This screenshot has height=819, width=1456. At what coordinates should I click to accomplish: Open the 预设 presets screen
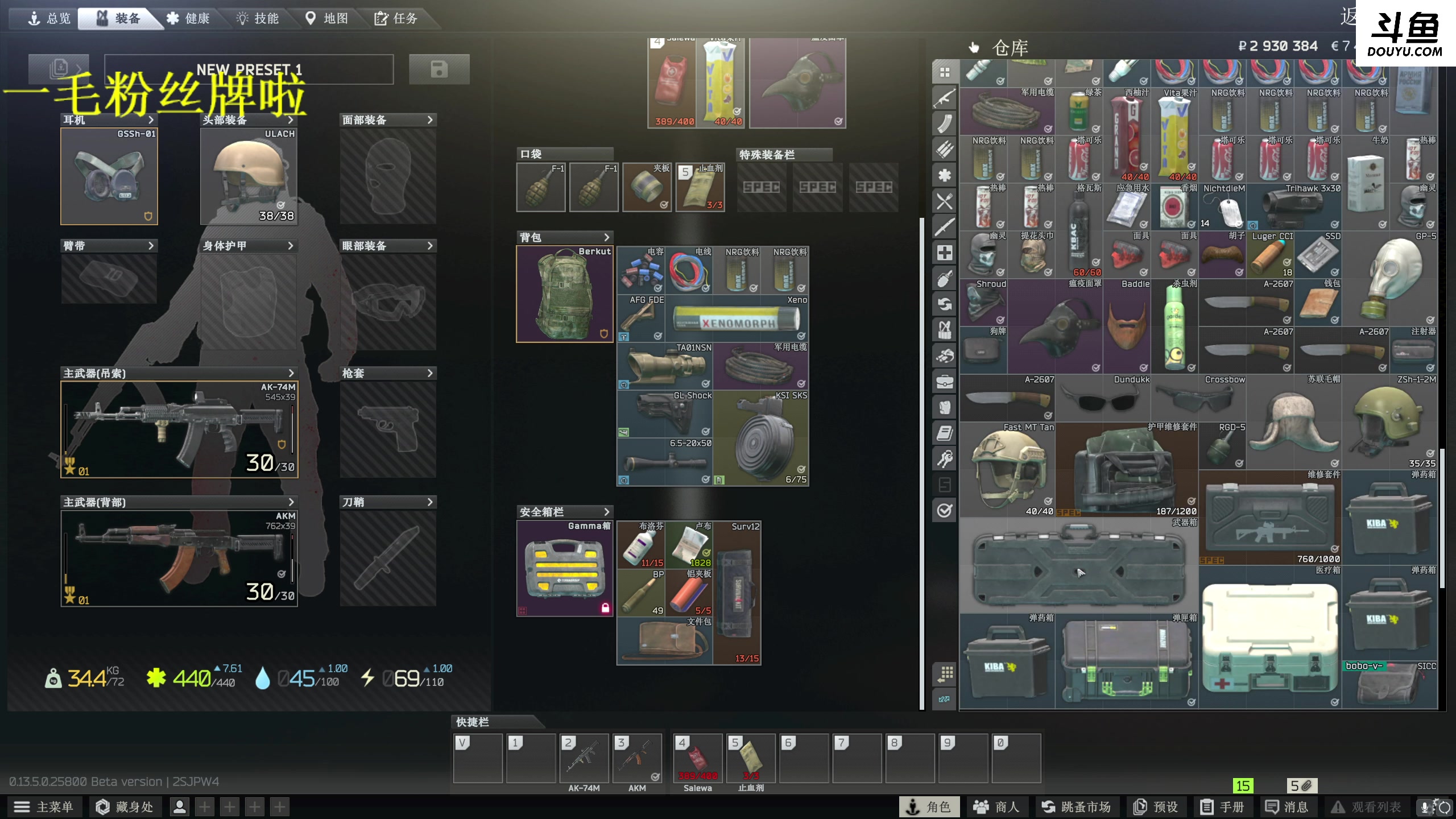tap(1156, 807)
